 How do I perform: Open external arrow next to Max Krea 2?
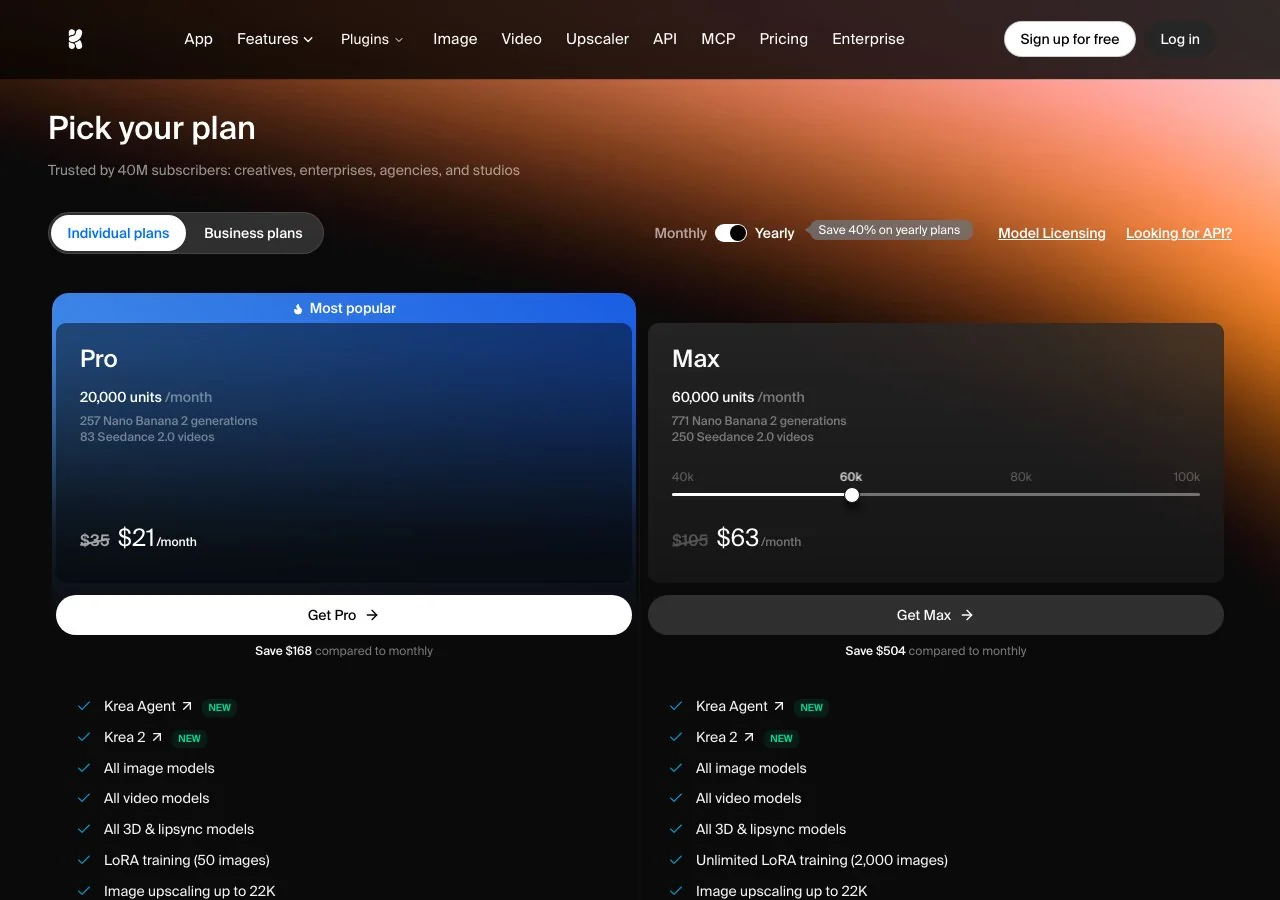(748, 737)
